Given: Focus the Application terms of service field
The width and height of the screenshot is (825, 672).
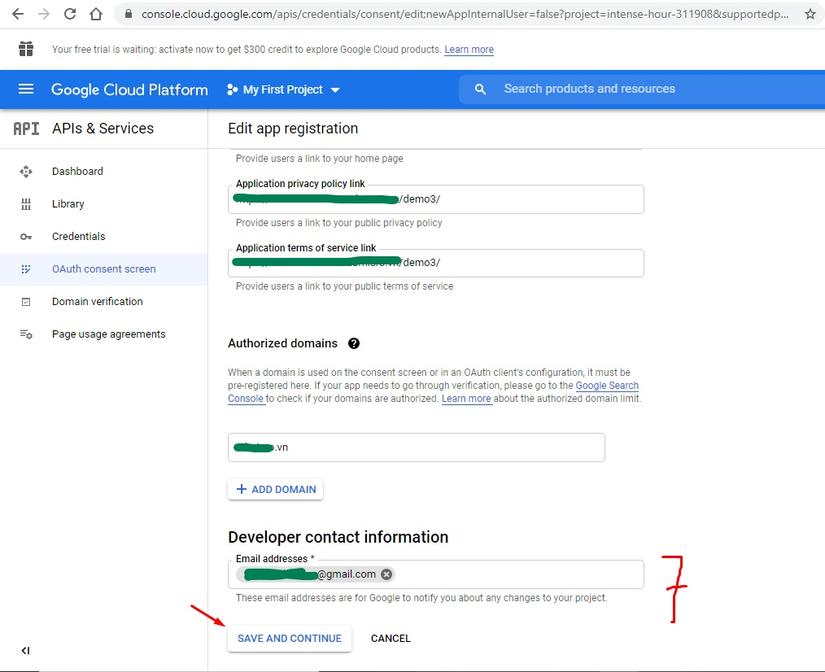Looking at the screenshot, I should [x=436, y=263].
